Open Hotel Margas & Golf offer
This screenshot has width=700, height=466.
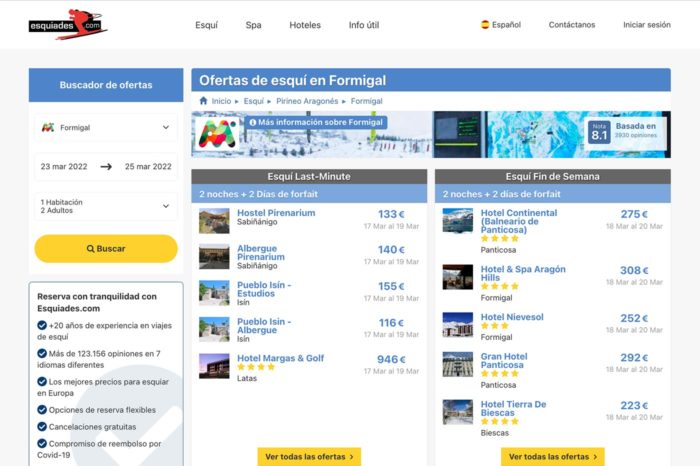pyautogui.click(x=280, y=358)
